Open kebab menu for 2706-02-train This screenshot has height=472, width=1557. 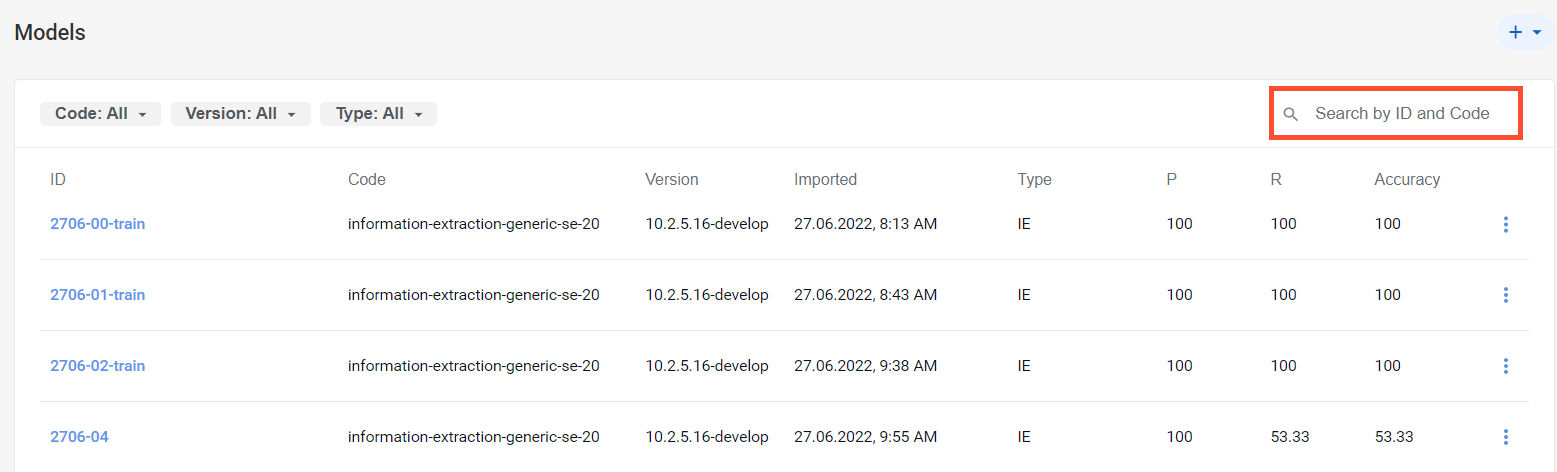[x=1506, y=366]
